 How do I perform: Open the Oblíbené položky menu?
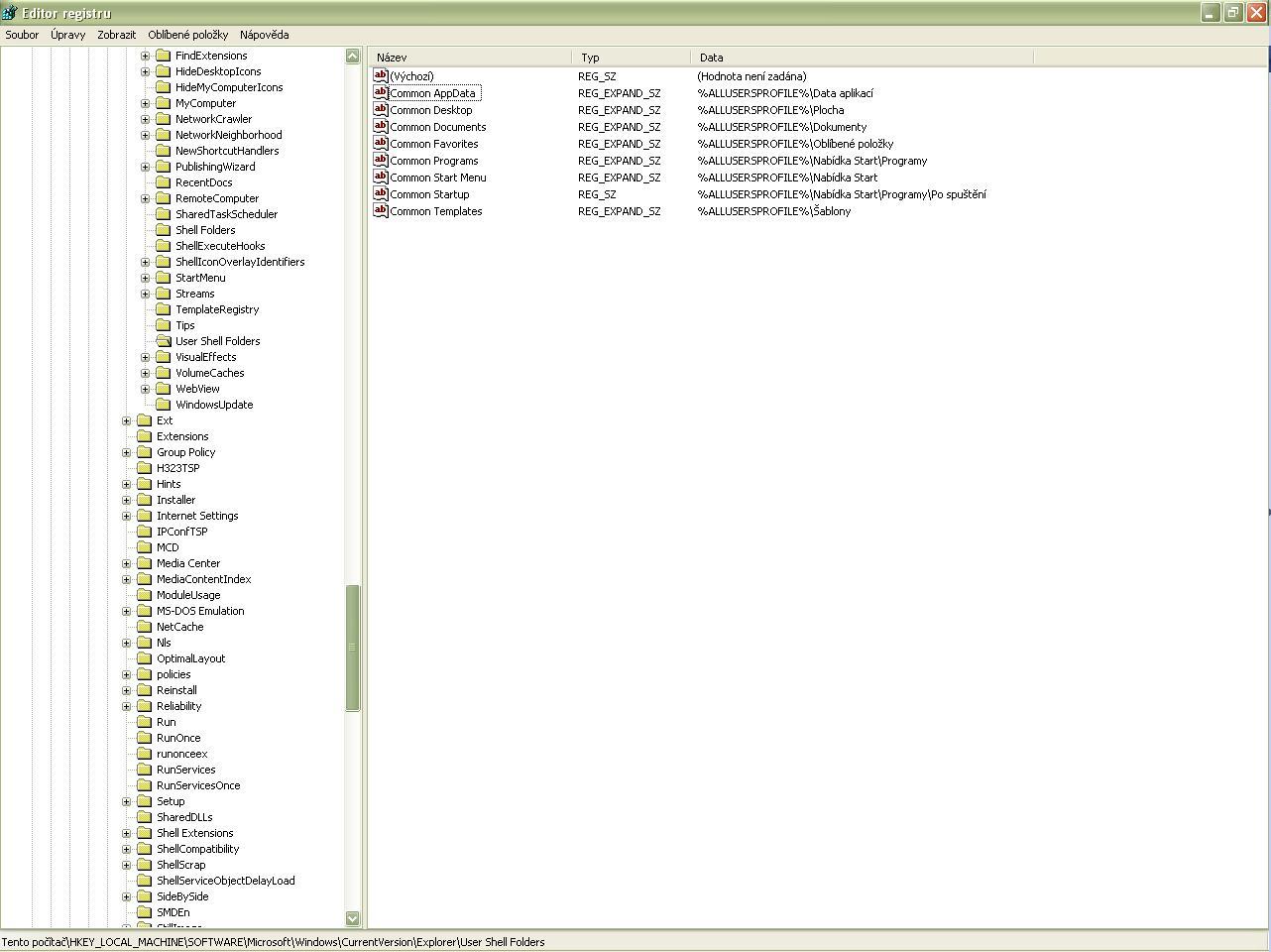tap(188, 35)
